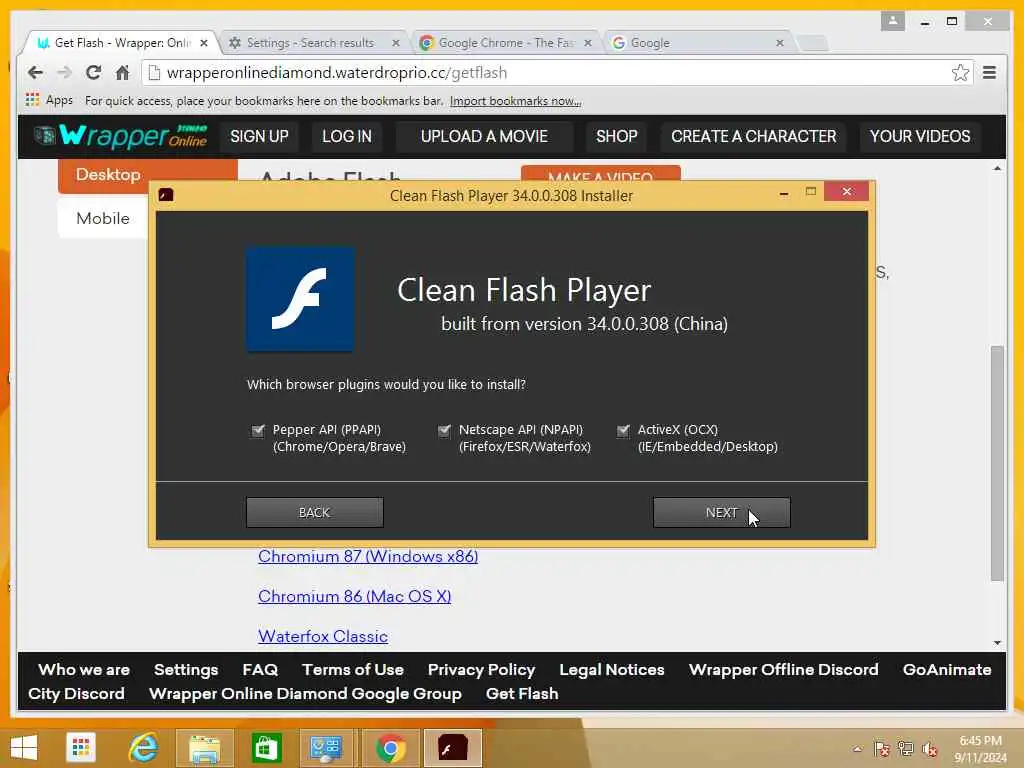Click the Wrapper Online logo
This screenshot has height=768, width=1024.
pos(121,136)
